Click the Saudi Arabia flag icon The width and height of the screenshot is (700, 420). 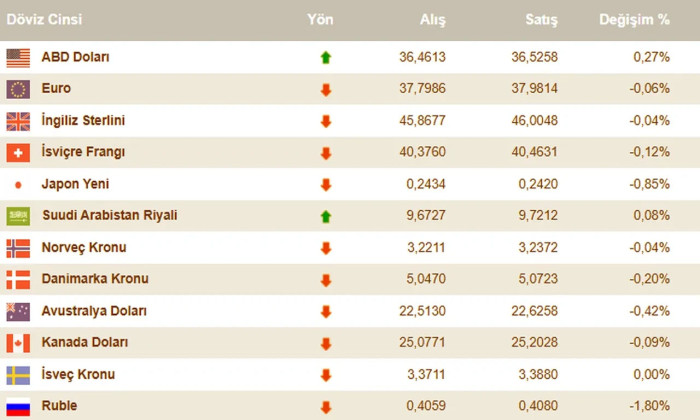18,216
